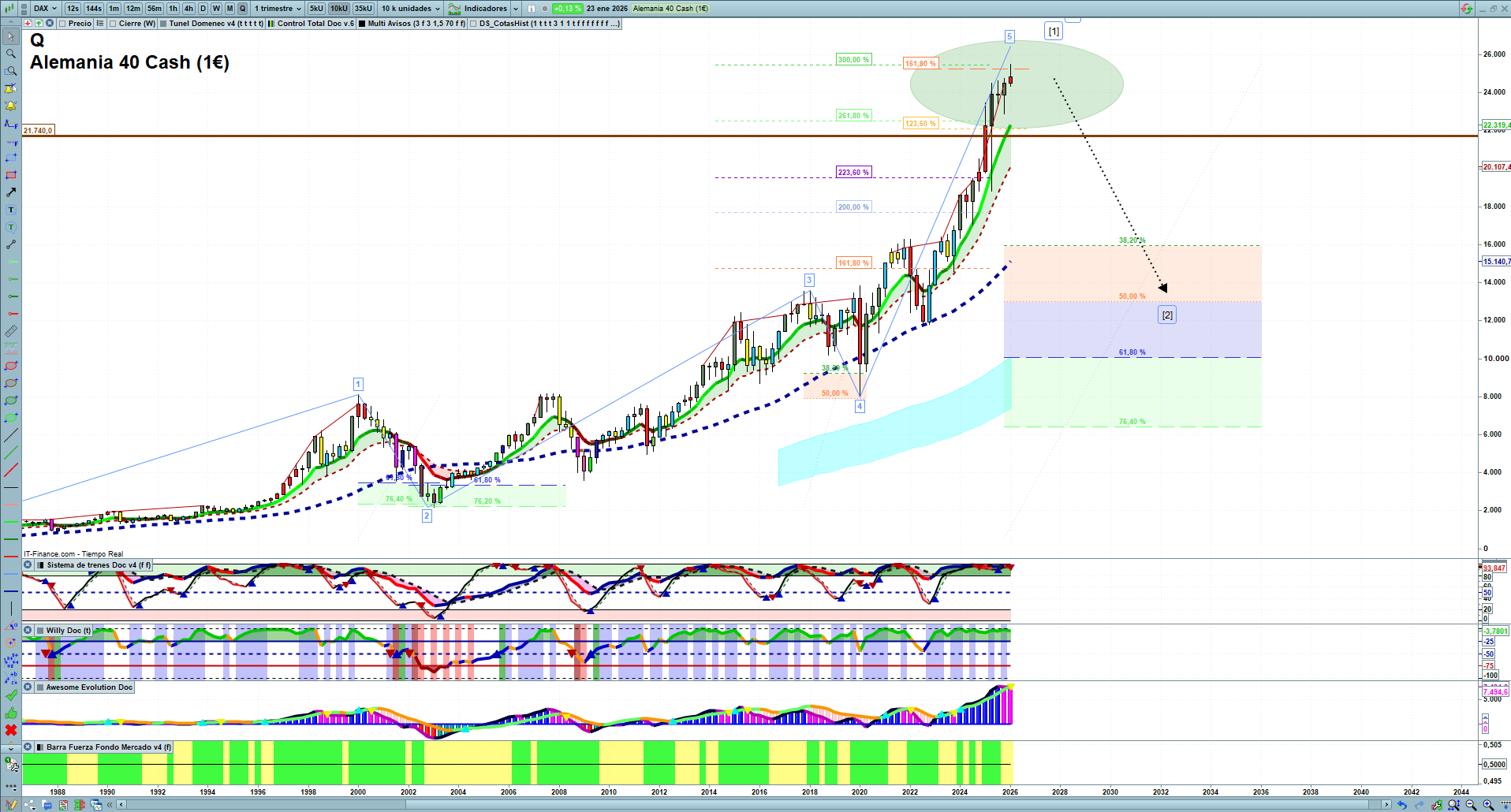This screenshot has height=812, width=1511.
Task: Pick the yellow alert bell tool
Action: (11, 106)
